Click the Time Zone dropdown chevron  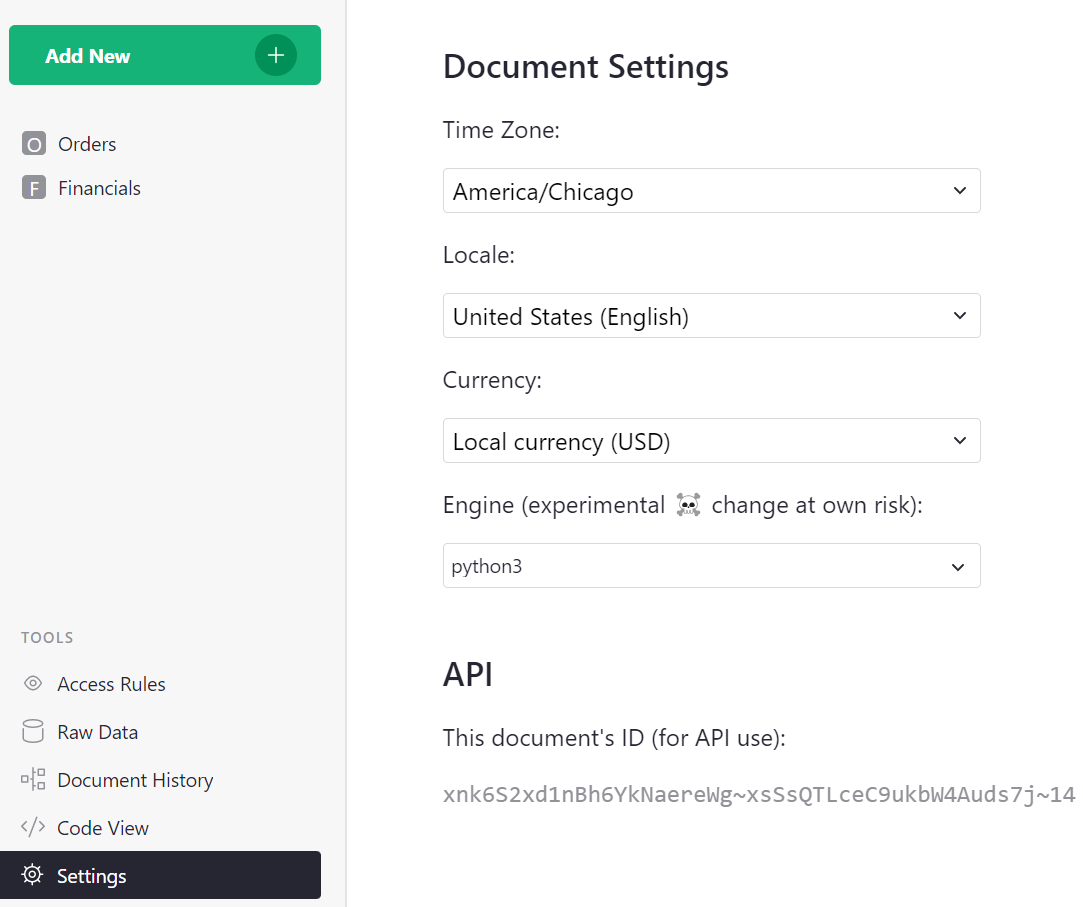959,190
